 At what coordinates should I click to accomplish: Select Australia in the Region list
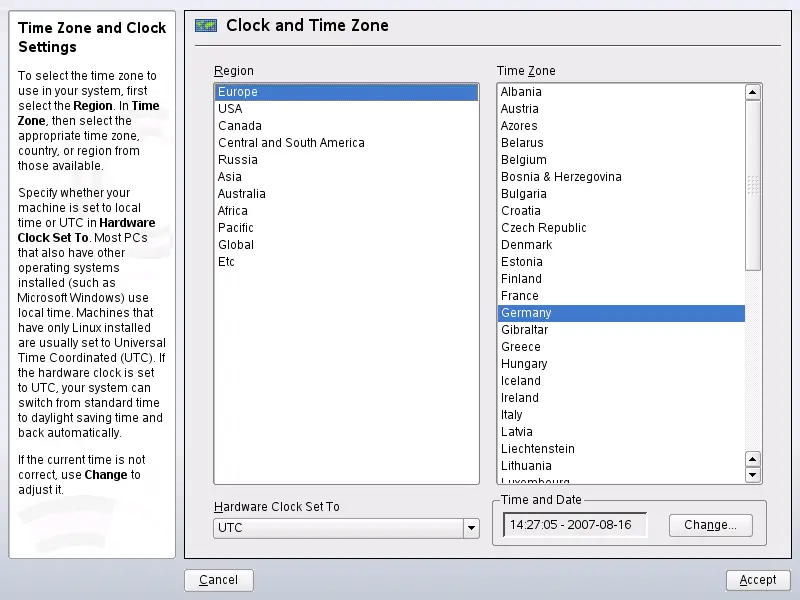coord(242,194)
